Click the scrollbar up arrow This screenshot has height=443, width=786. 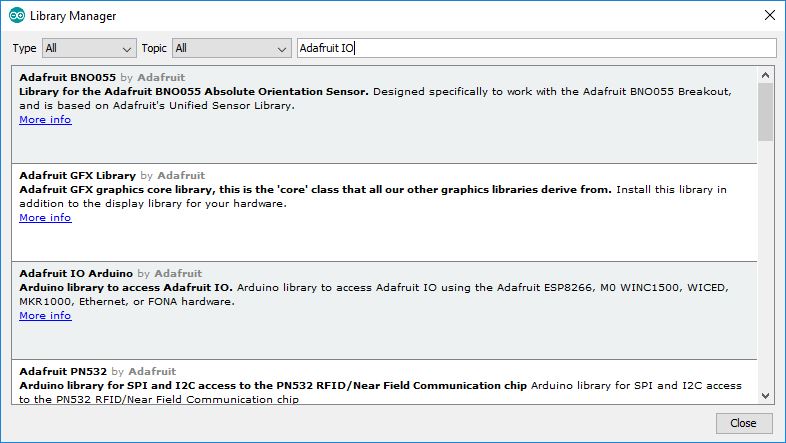(x=766, y=73)
